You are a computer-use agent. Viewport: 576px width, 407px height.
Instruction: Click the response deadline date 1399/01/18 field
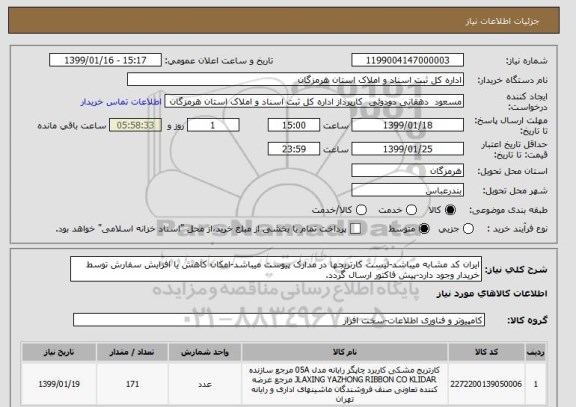[407, 125]
